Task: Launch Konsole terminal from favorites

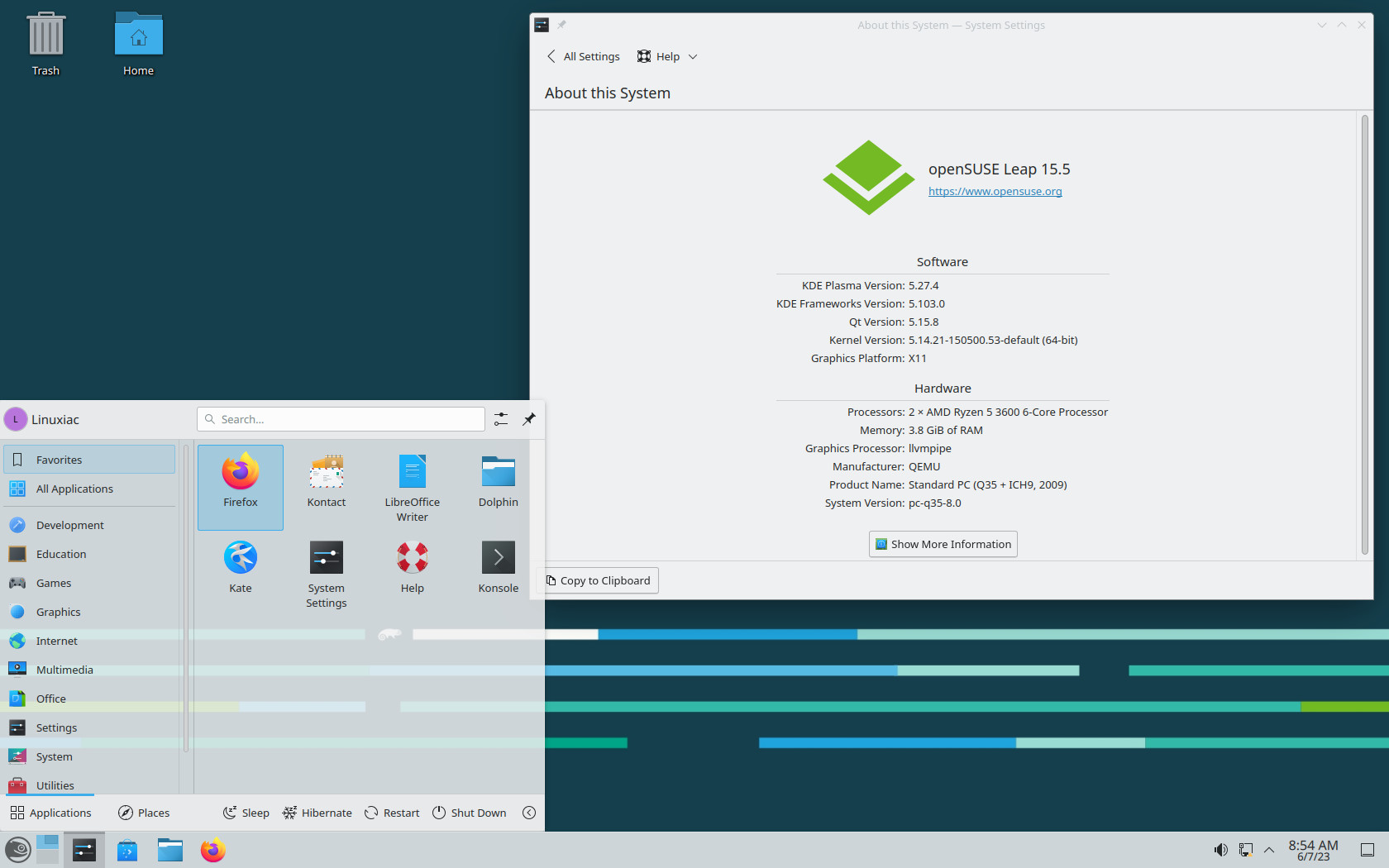Action: click(x=498, y=567)
